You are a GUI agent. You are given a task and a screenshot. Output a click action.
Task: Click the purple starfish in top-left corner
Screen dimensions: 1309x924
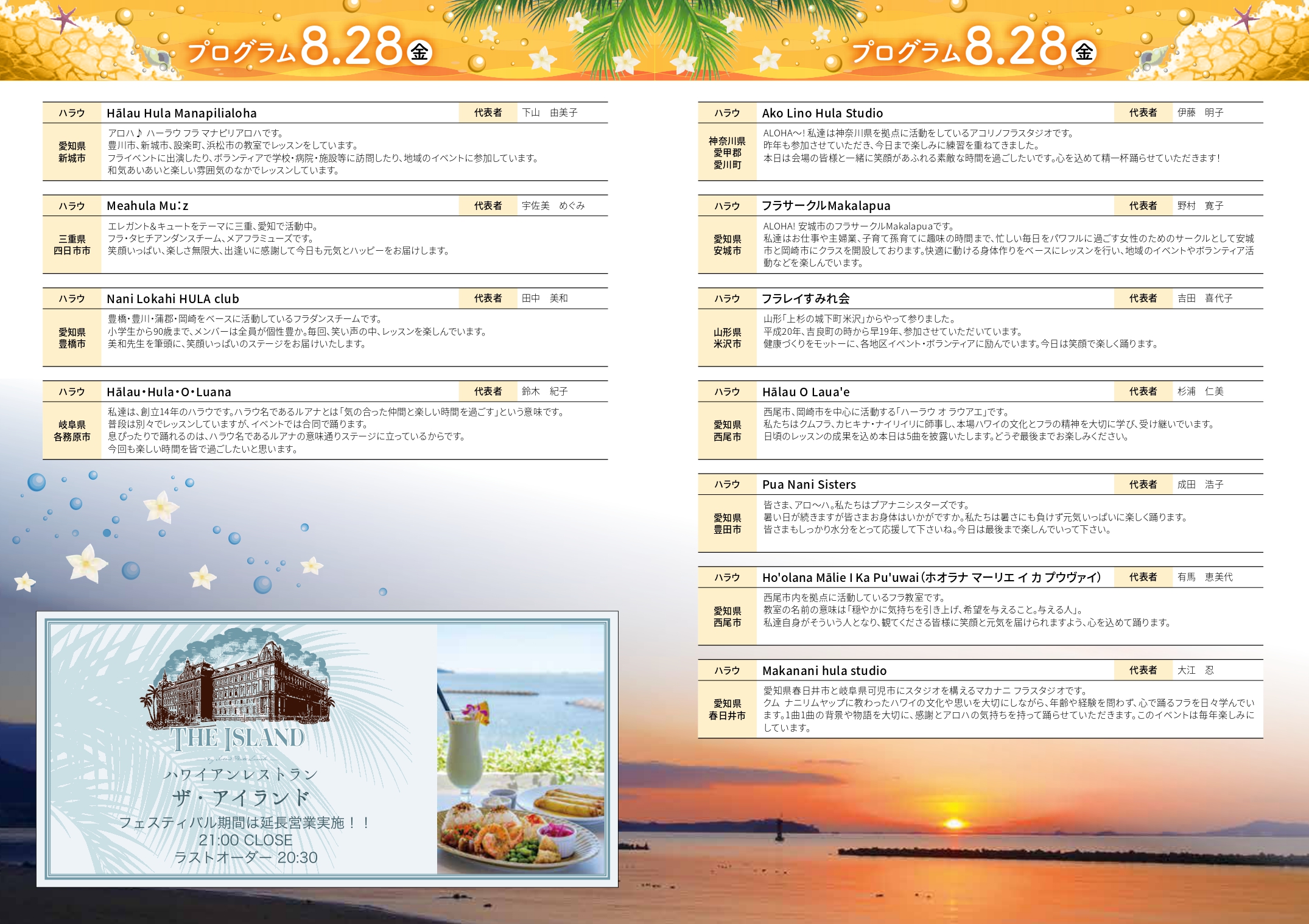click(x=64, y=19)
